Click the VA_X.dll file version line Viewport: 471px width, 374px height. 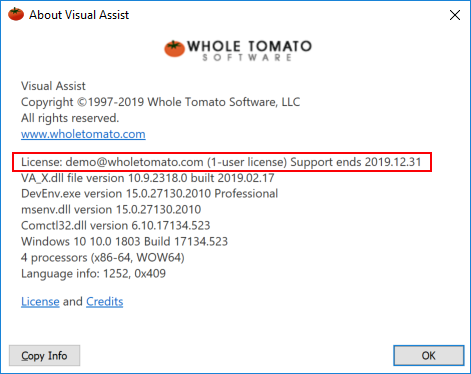pyautogui.click(x=148, y=178)
